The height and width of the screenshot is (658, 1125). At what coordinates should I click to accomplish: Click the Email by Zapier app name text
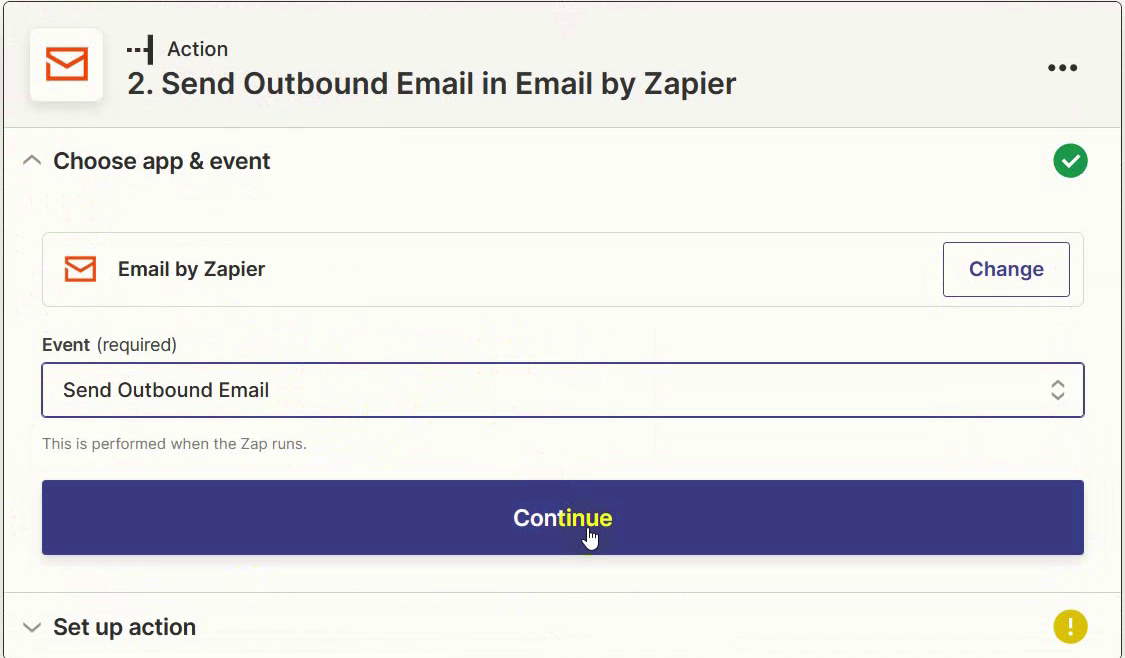(191, 269)
